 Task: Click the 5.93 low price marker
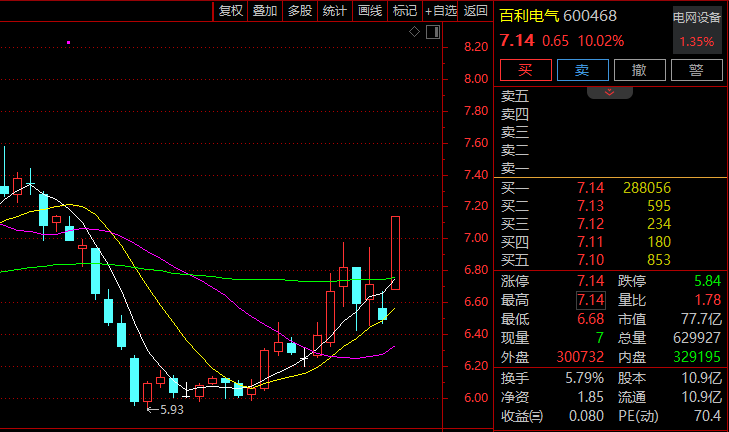[171, 409]
